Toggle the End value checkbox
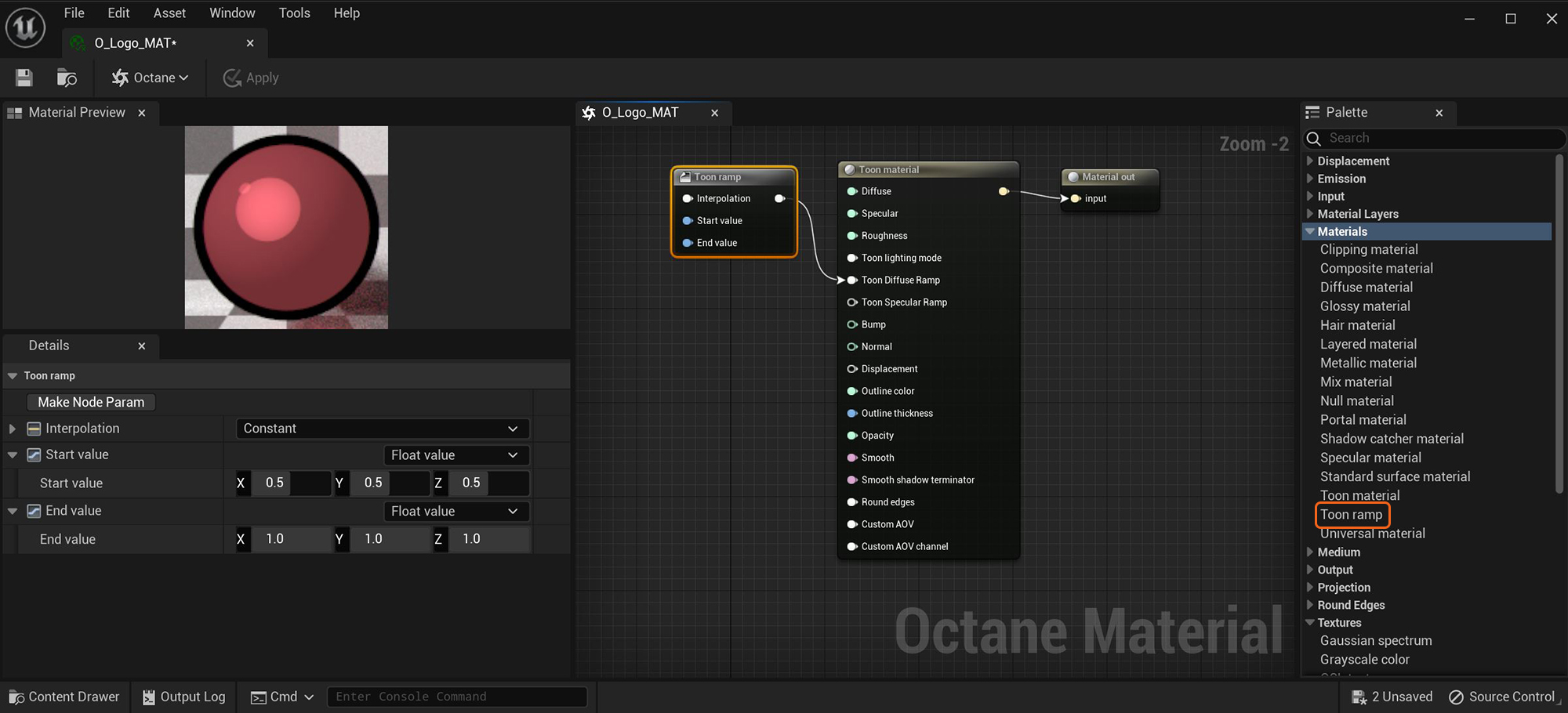The height and width of the screenshot is (713, 1568). point(34,511)
